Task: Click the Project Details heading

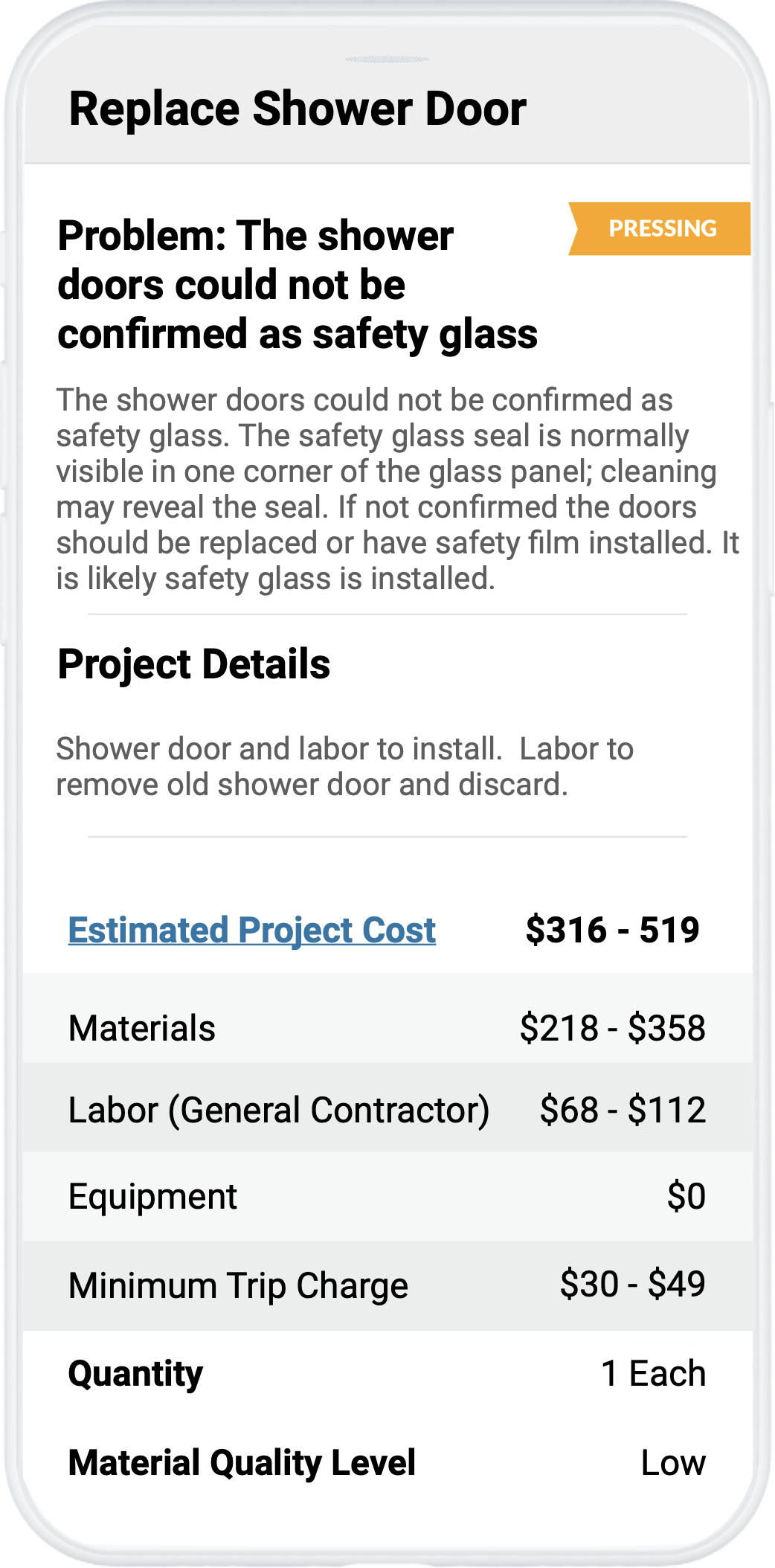Action: click(194, 664)
